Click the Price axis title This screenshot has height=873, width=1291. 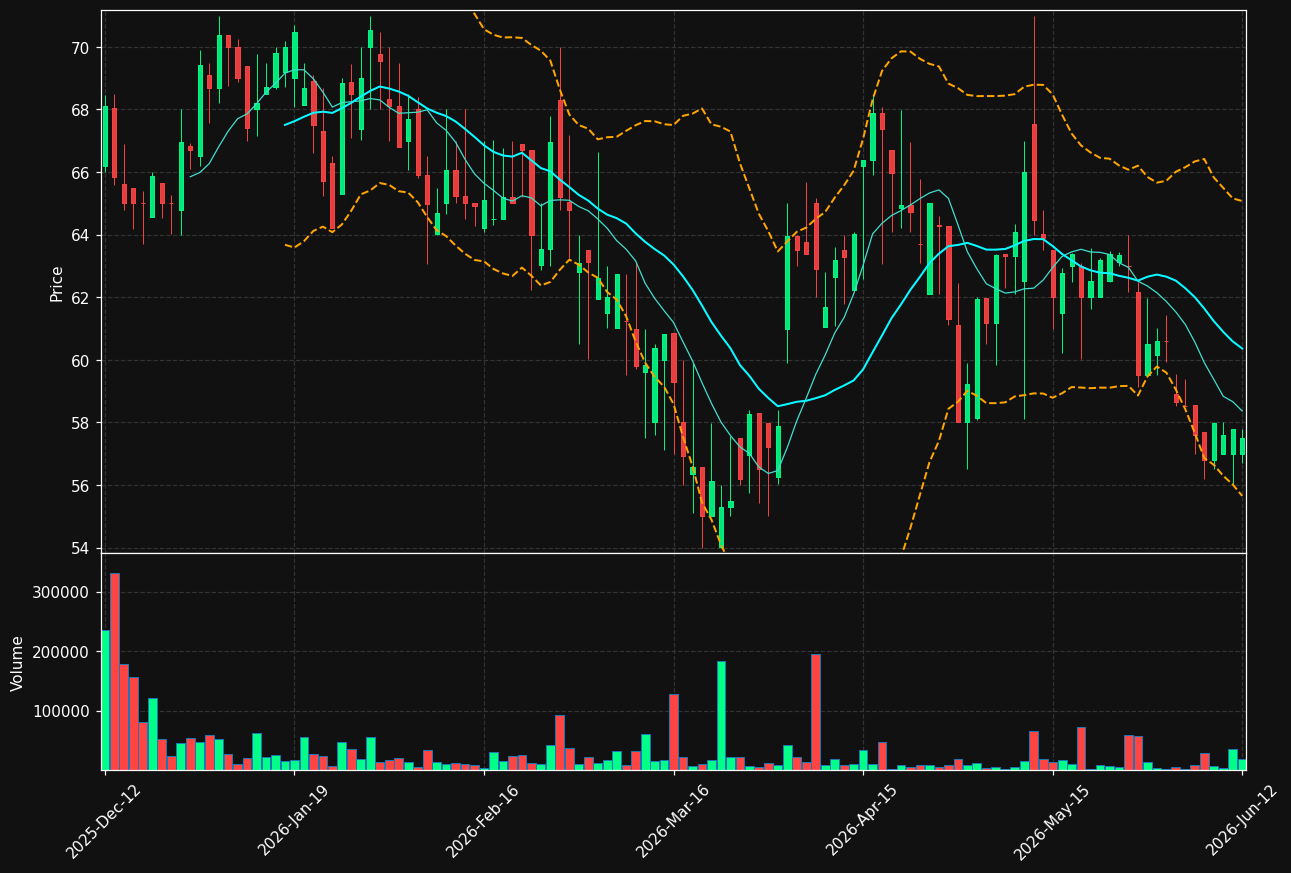57,283
